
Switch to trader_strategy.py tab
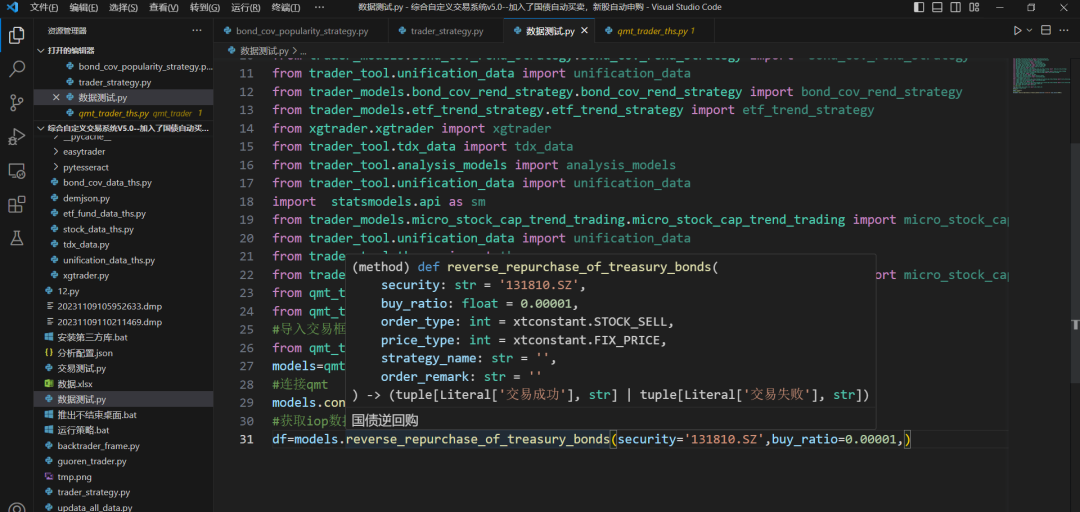(x=446, y=31)
